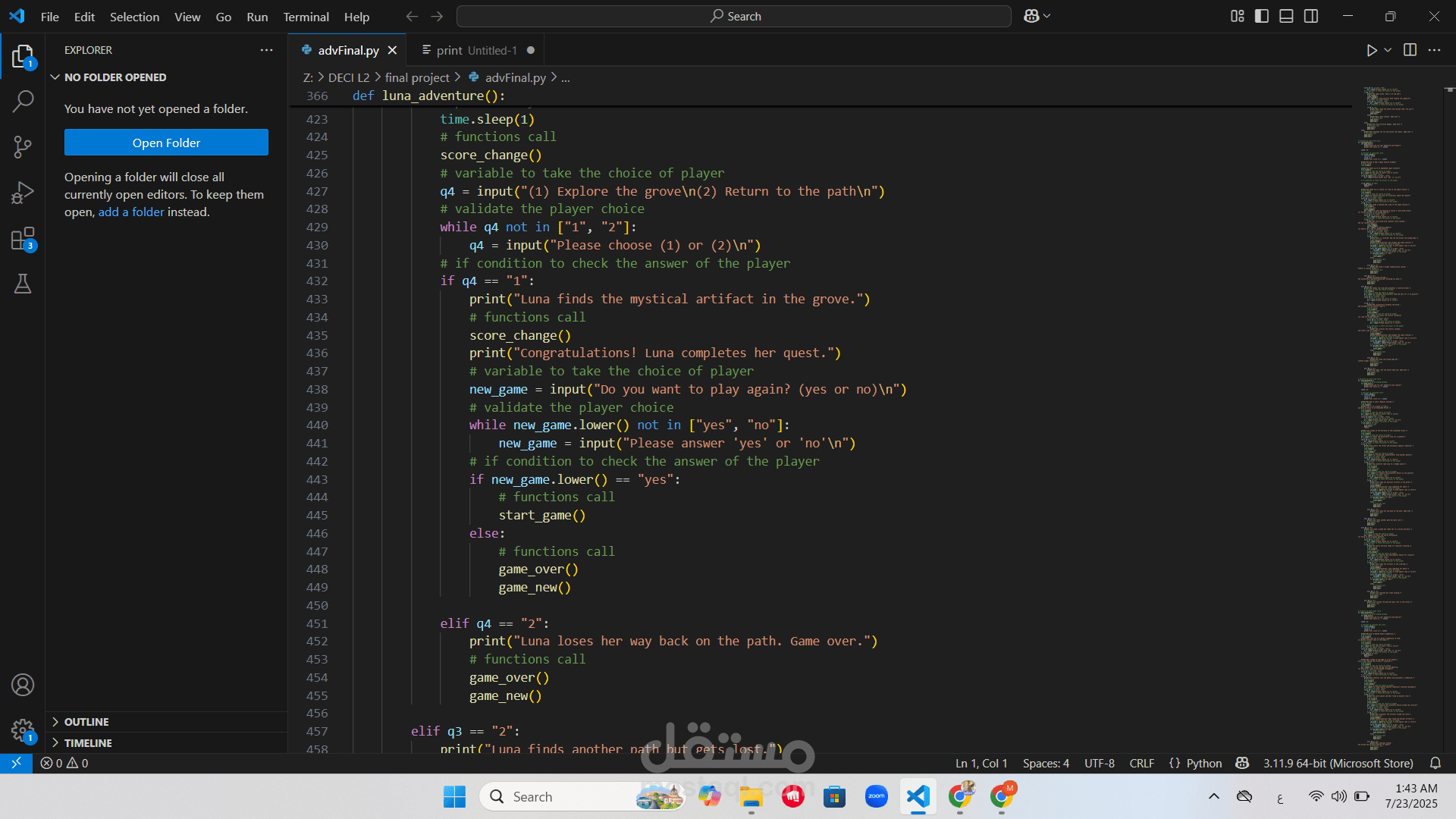This screenshot has width=1456, height=819.
Task: Click the add a folder link
Action: pos(130,212)
